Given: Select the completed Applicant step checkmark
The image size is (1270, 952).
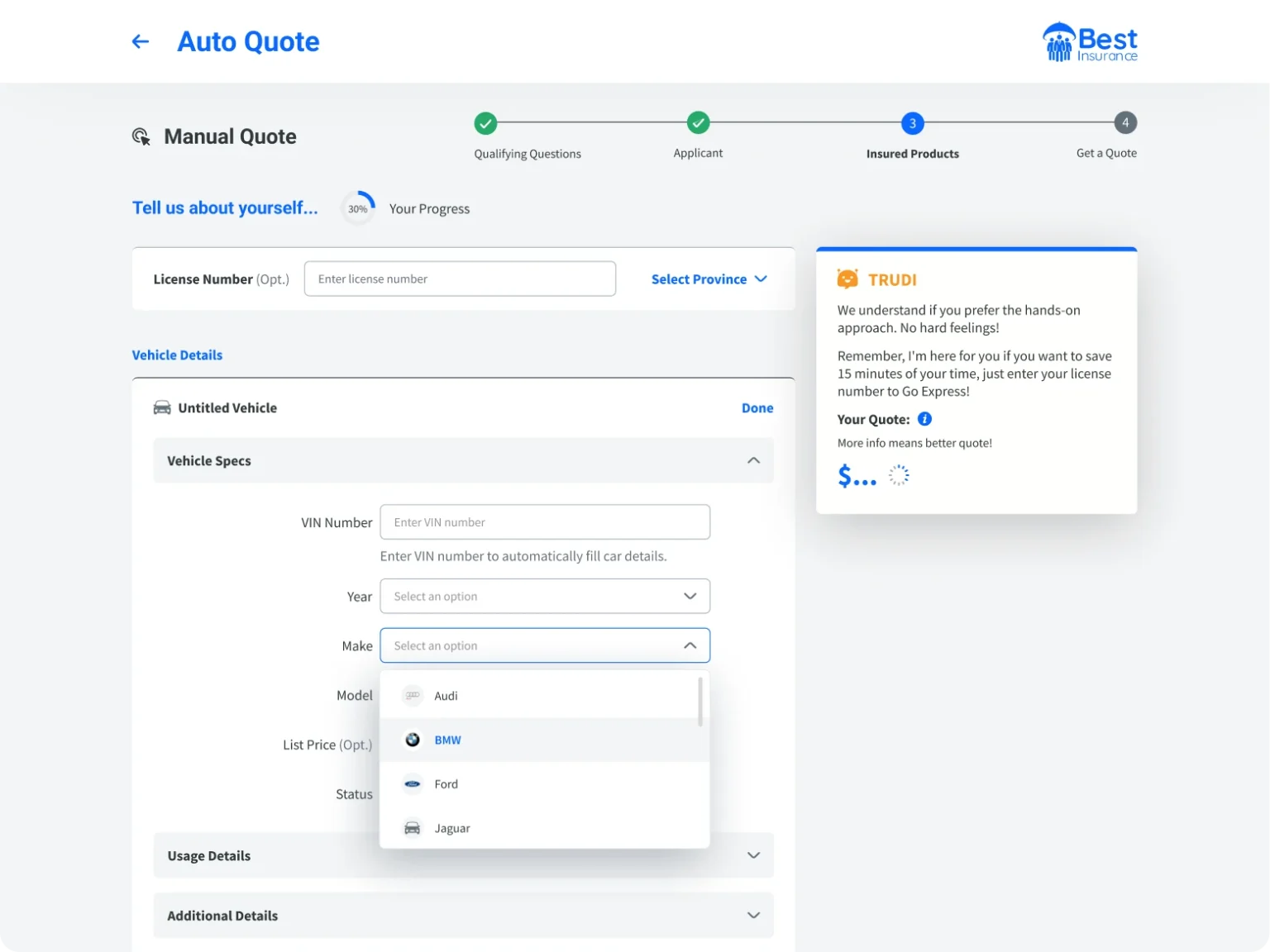Looking at the screenshot, I should (x=699, y=123).
